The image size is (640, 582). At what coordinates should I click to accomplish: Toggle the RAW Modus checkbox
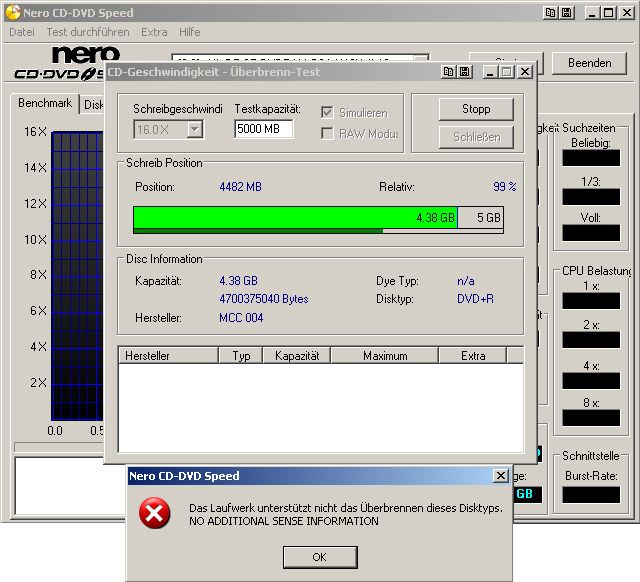[327, 133]
